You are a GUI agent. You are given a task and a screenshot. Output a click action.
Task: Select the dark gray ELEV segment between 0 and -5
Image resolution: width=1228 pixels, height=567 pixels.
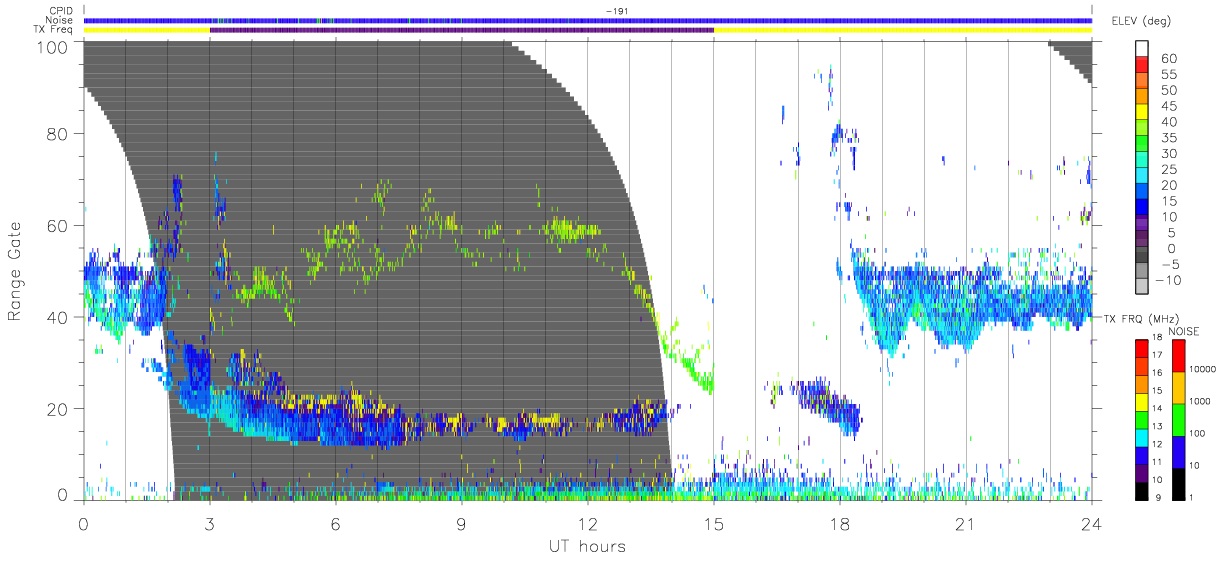1142,256
